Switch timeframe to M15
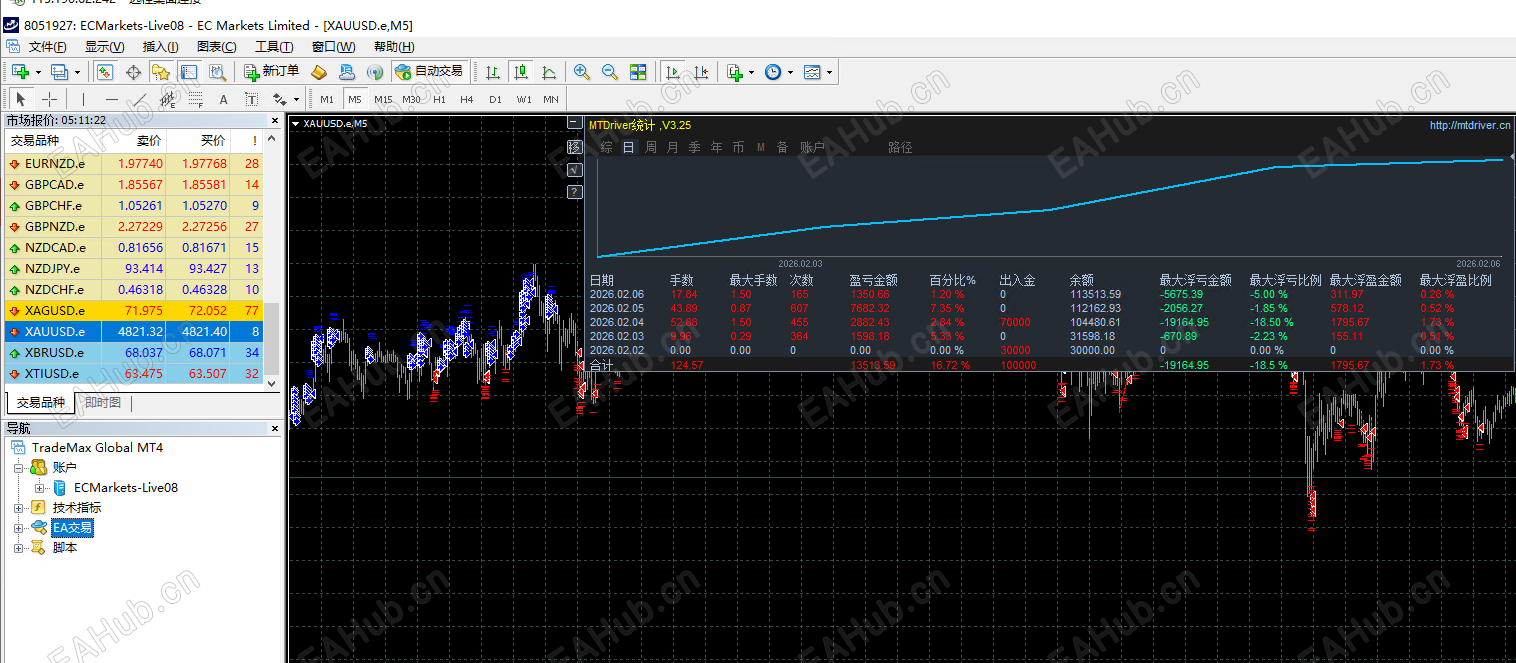The width and height of the screenshot is (1516, 663). pos(383,99)
